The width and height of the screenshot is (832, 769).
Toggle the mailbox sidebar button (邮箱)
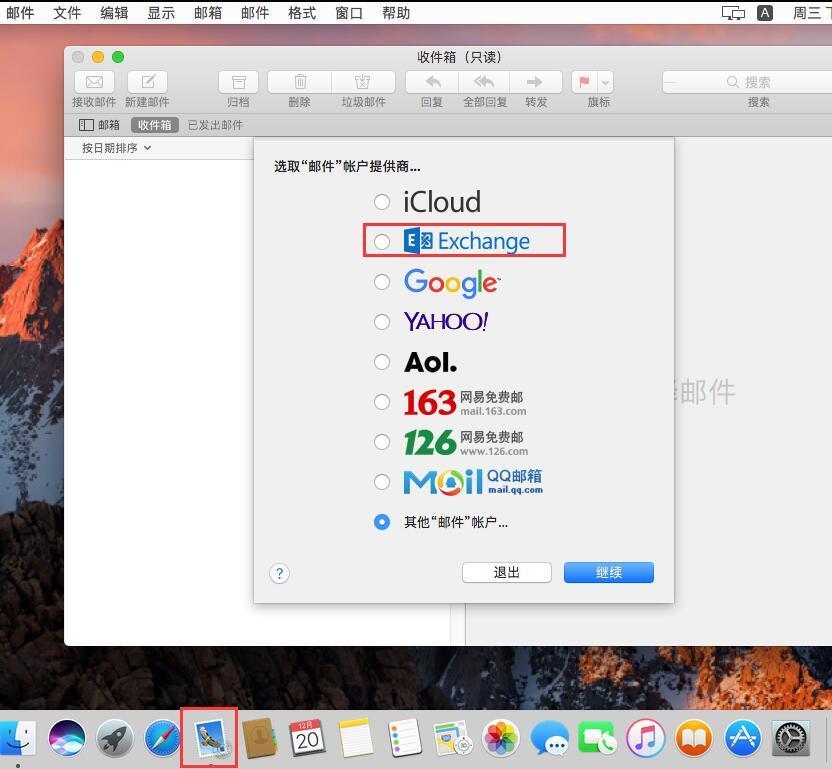[99, 125]
